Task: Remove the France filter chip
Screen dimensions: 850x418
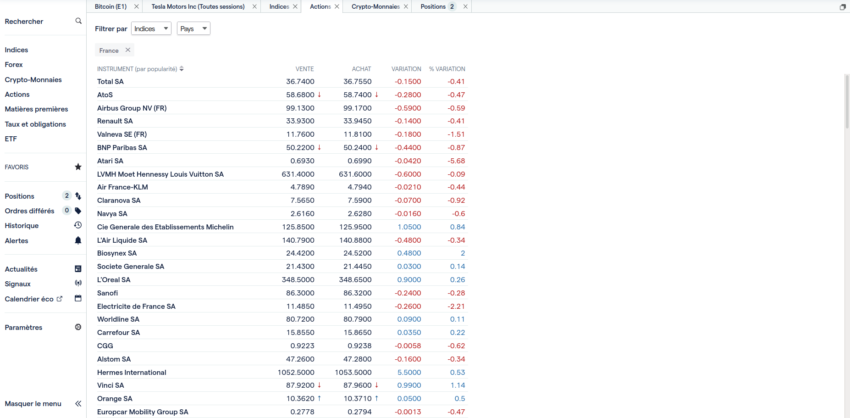Action: [127, 50]
